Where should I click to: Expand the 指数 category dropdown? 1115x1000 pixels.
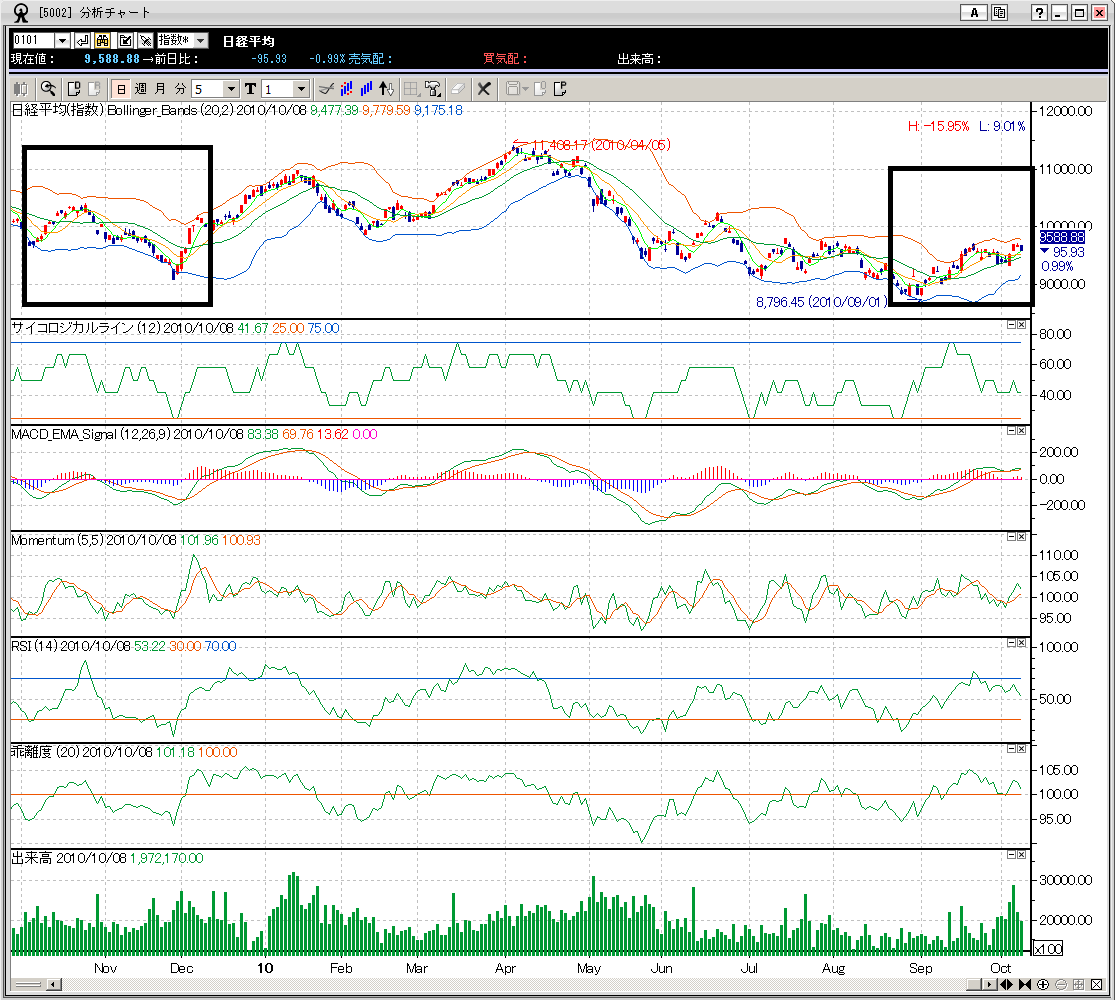(x=200, y=40)
